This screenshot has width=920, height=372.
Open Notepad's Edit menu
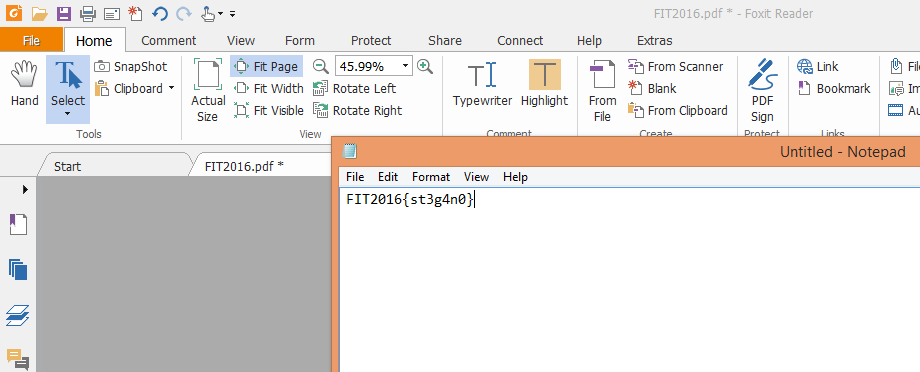[388, 177]
